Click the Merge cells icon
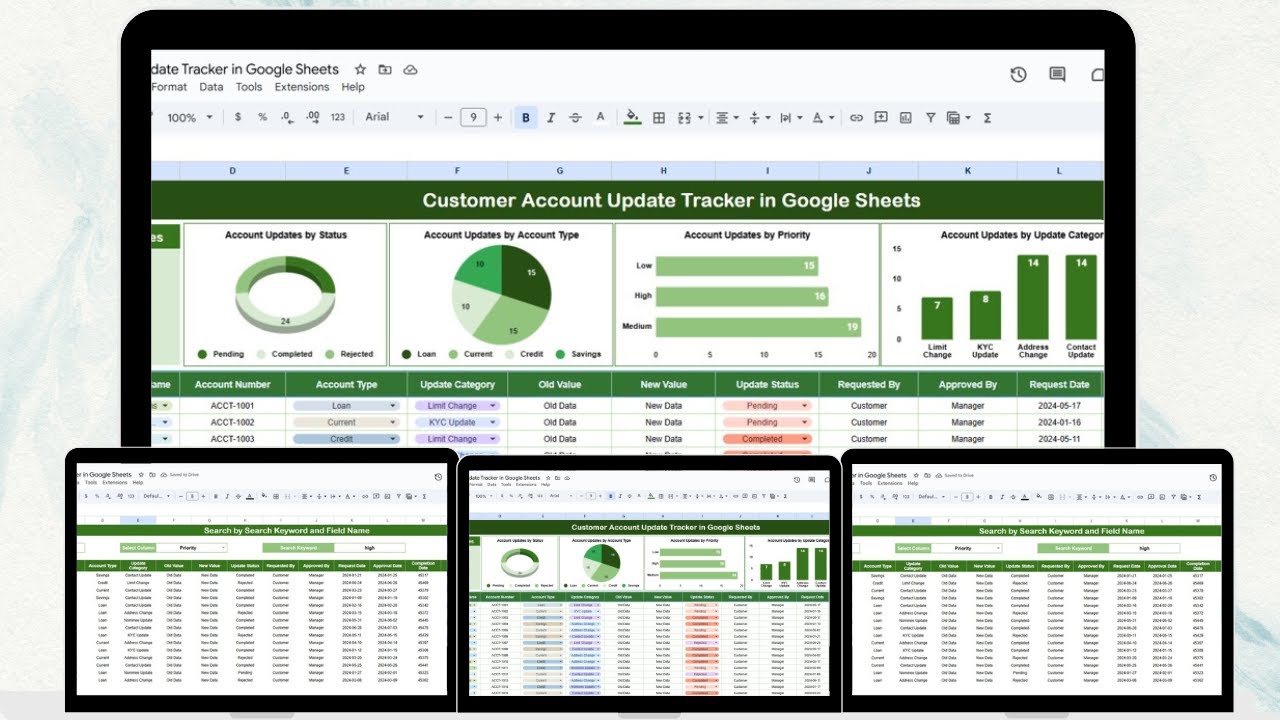Viewport: 1280px width, 720px height. tap(684, 117)
